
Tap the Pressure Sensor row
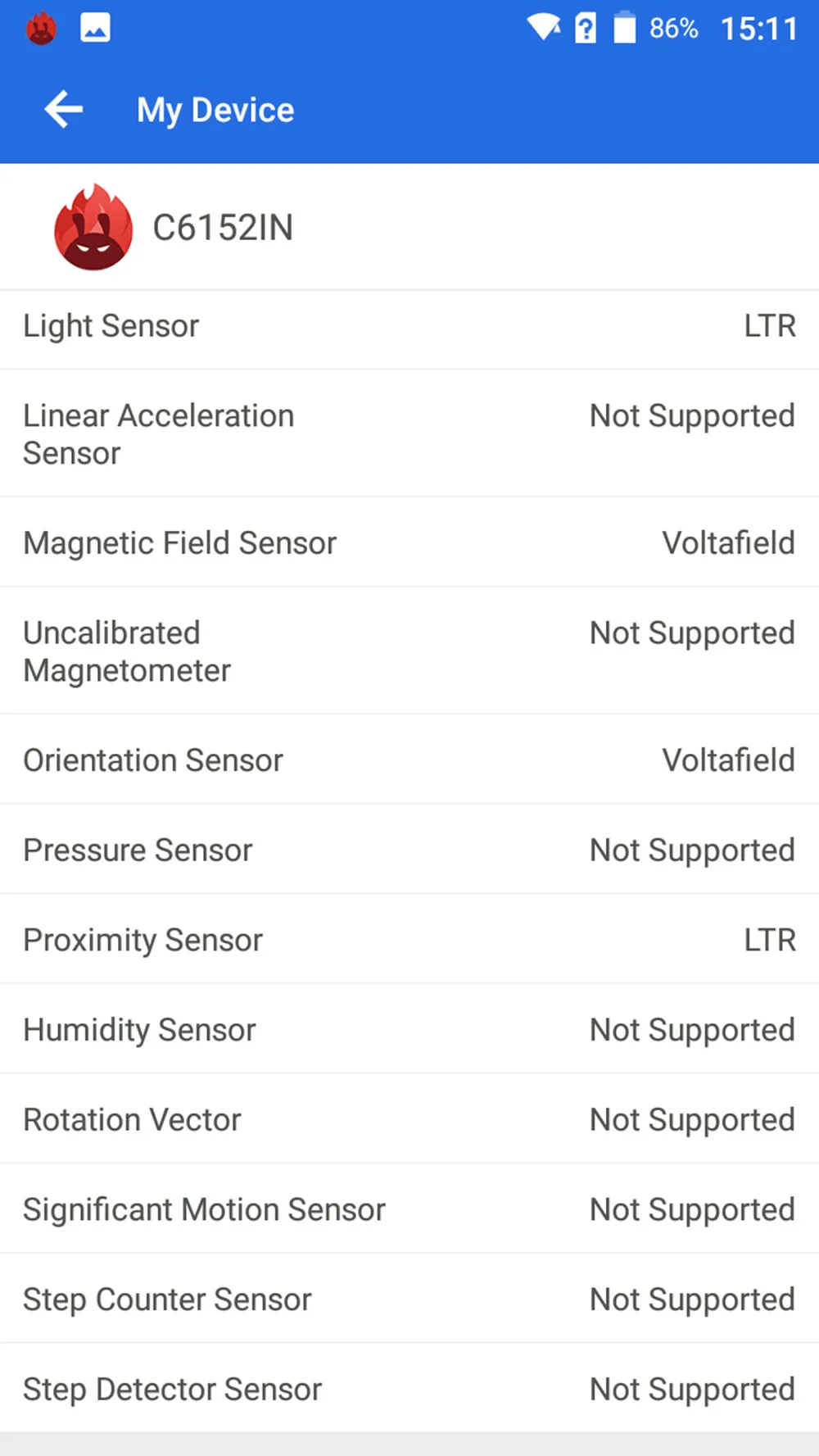click(409, 849)
